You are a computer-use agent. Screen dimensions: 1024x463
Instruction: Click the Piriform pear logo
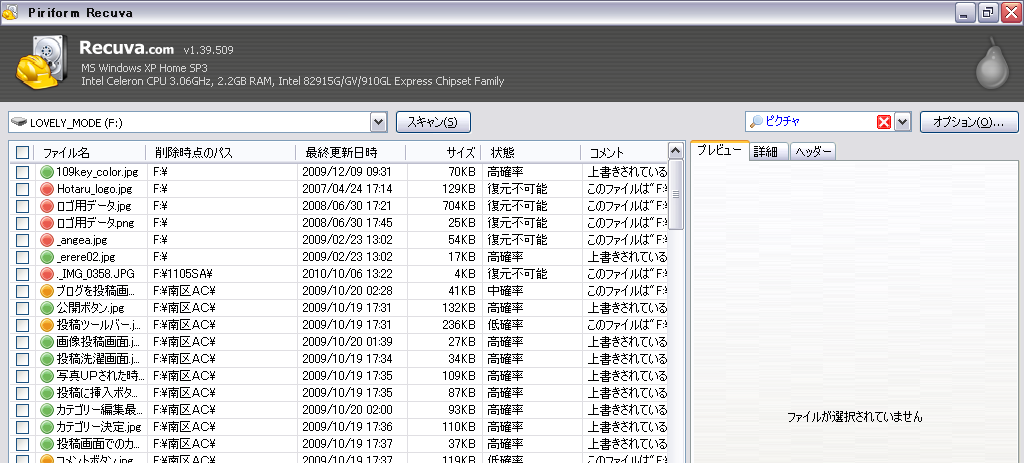(x=992, y=62)
